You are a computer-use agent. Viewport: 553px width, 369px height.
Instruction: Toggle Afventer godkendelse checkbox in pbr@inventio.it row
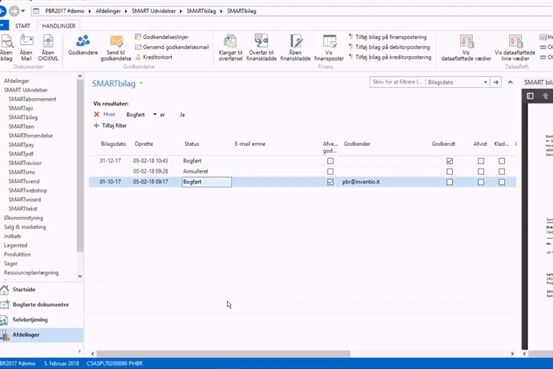click(330, 182)
